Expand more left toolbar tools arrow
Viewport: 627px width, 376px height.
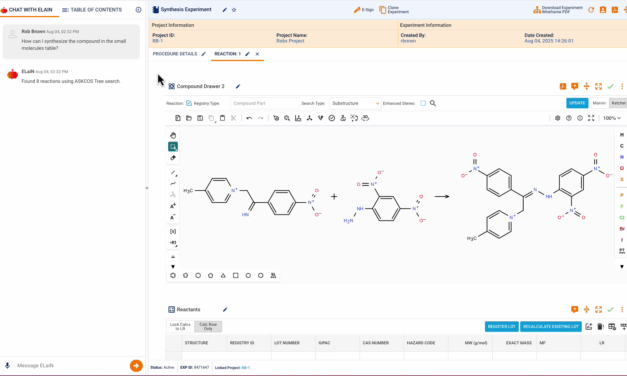(173, 266)
